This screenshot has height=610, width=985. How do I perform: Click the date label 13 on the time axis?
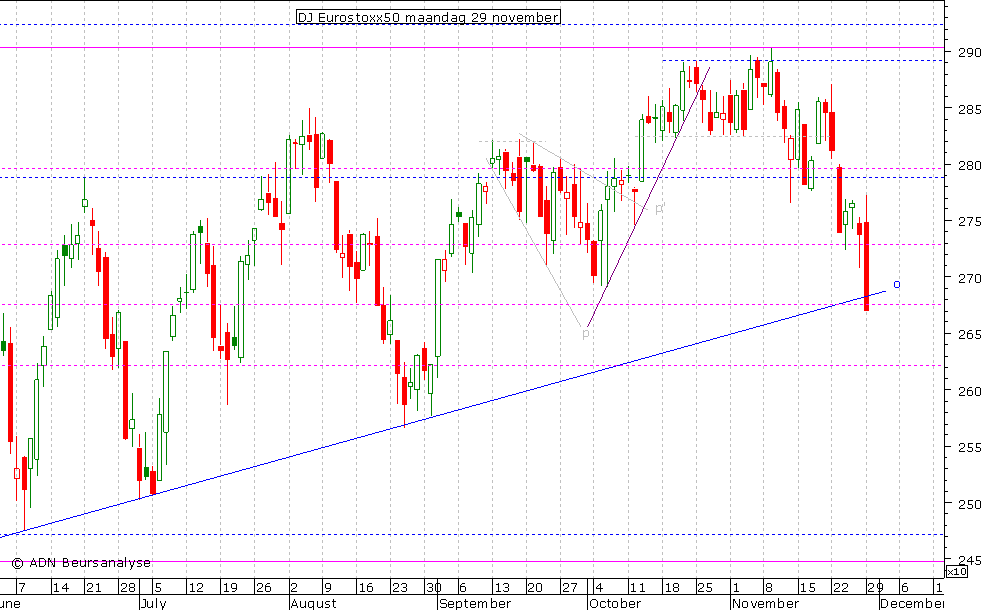pyautogui.click(x=501, y=587)
